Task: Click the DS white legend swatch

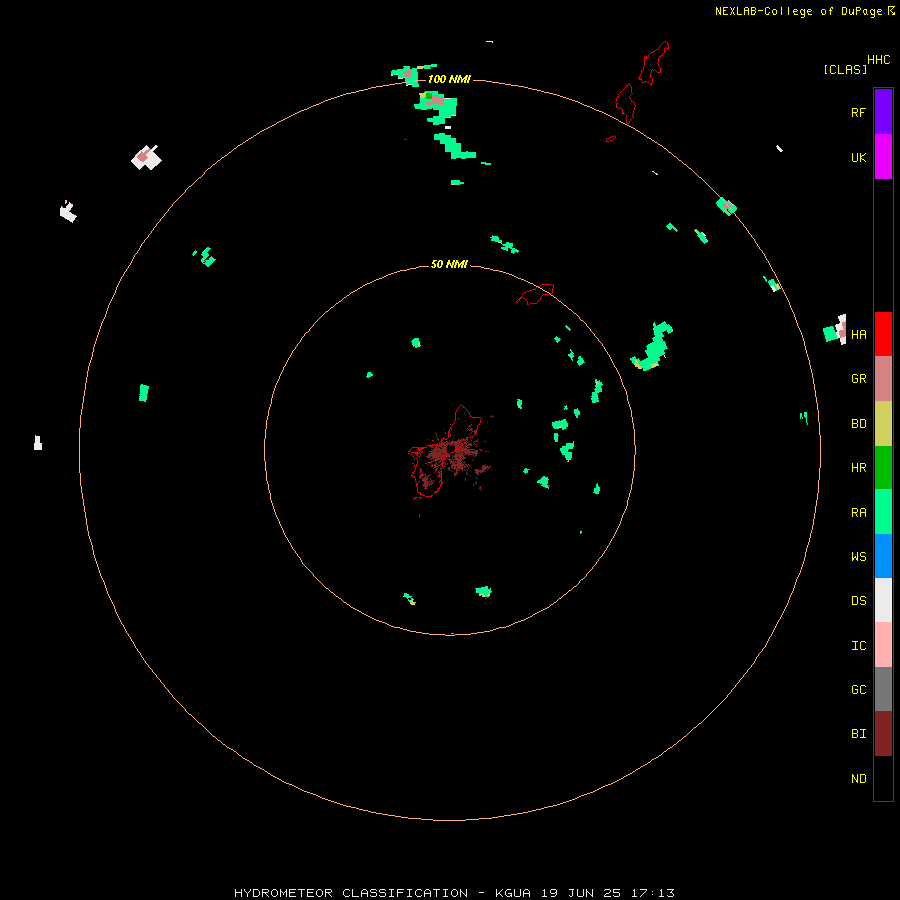Action: [x=883, y=600]
